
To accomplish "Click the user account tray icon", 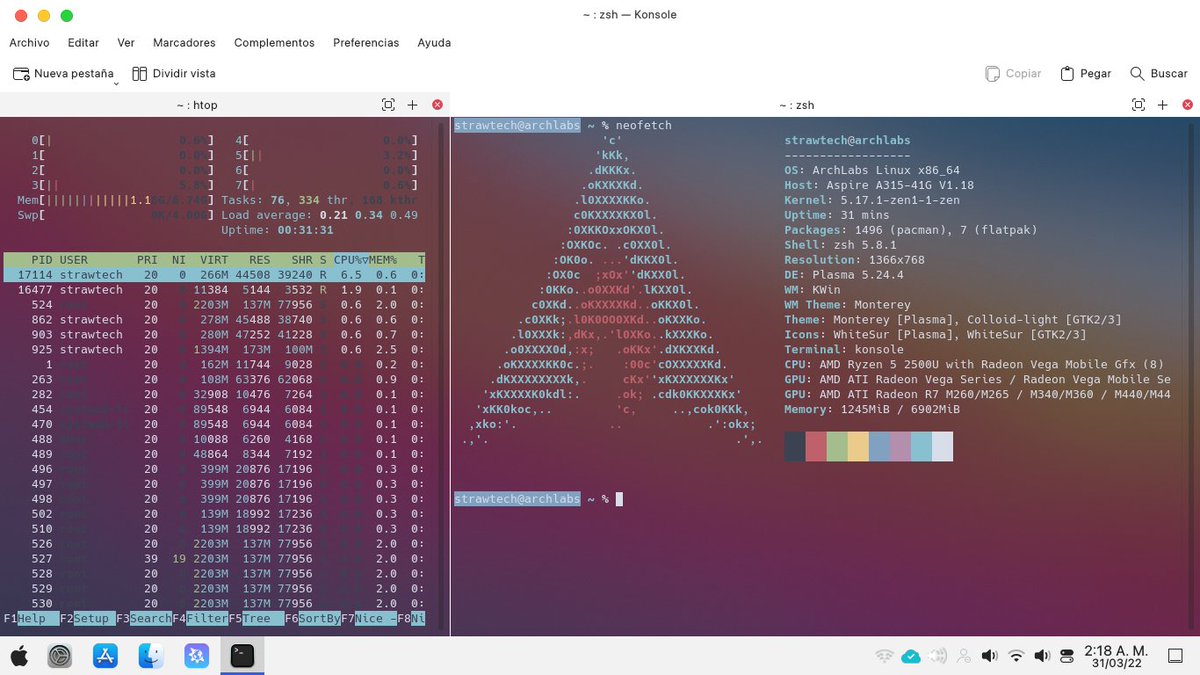I will tap(963, 656).
